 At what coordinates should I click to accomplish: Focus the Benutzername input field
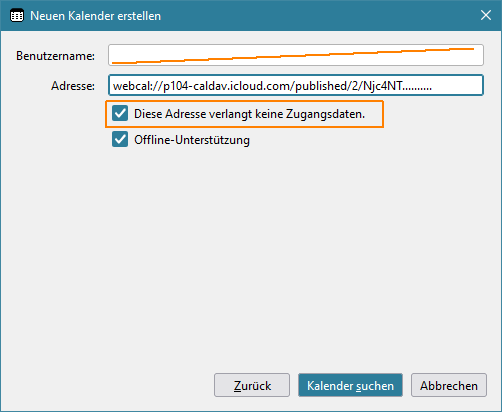(296, 55)
